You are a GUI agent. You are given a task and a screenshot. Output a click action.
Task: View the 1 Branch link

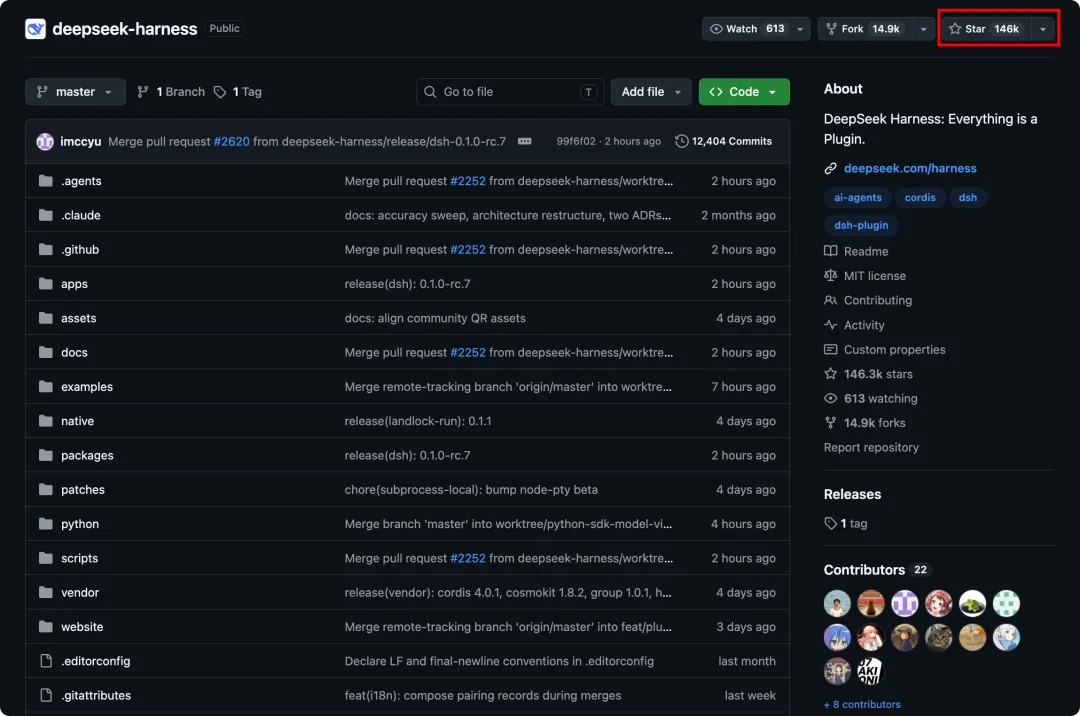(x=171, y=92)
